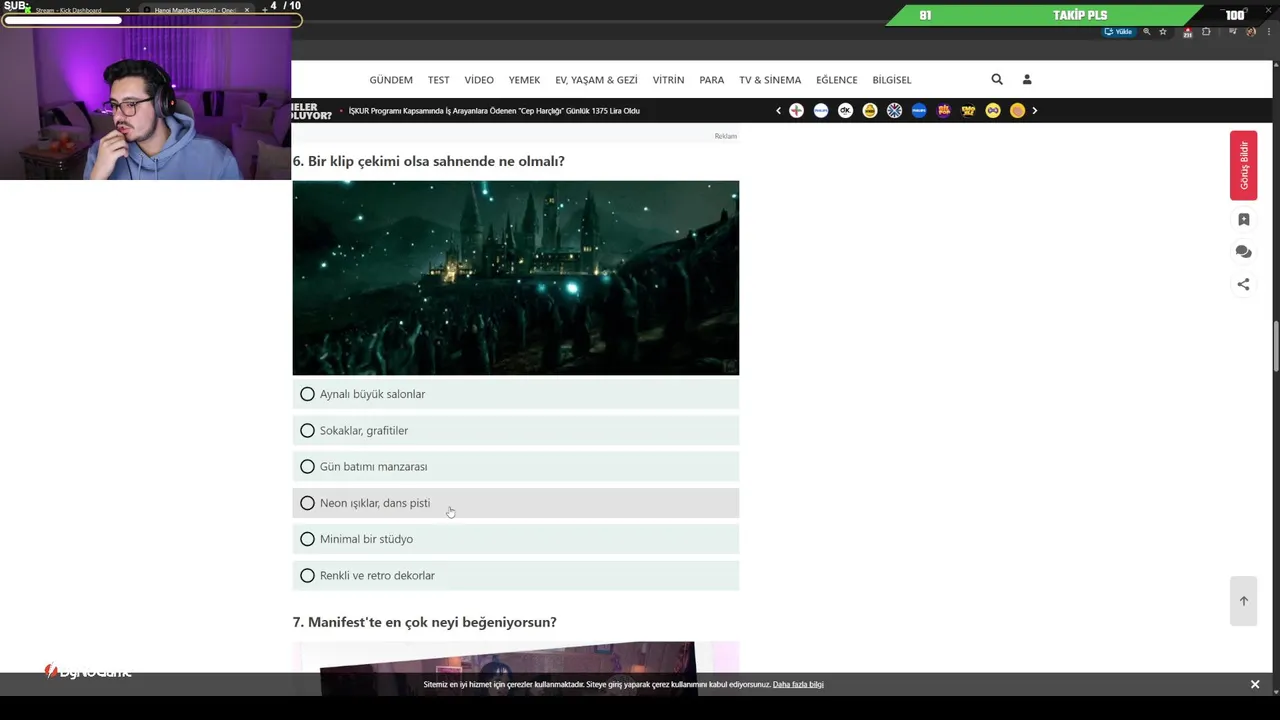Click the black-and-yellow logo brand circle icon

pyautogui.click(x=968, y=111)
